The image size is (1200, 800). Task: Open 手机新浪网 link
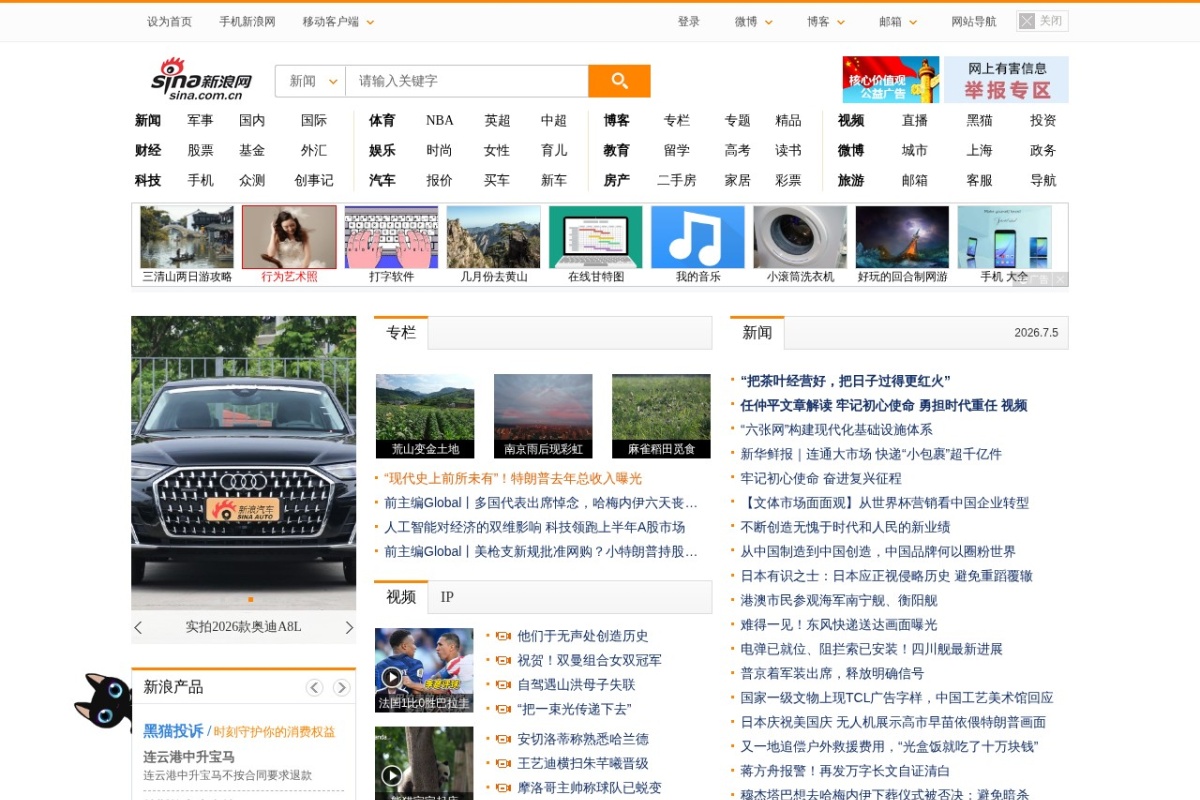coord(247,21)
